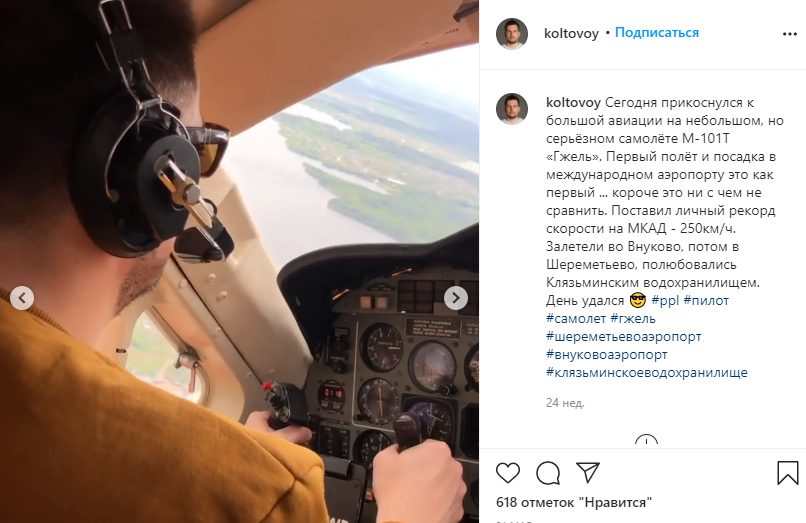Image resolution: width=806 pixels, height=523 pixels.
Task: Open the #пилот hashtag
Action: [x=706, y=300]
